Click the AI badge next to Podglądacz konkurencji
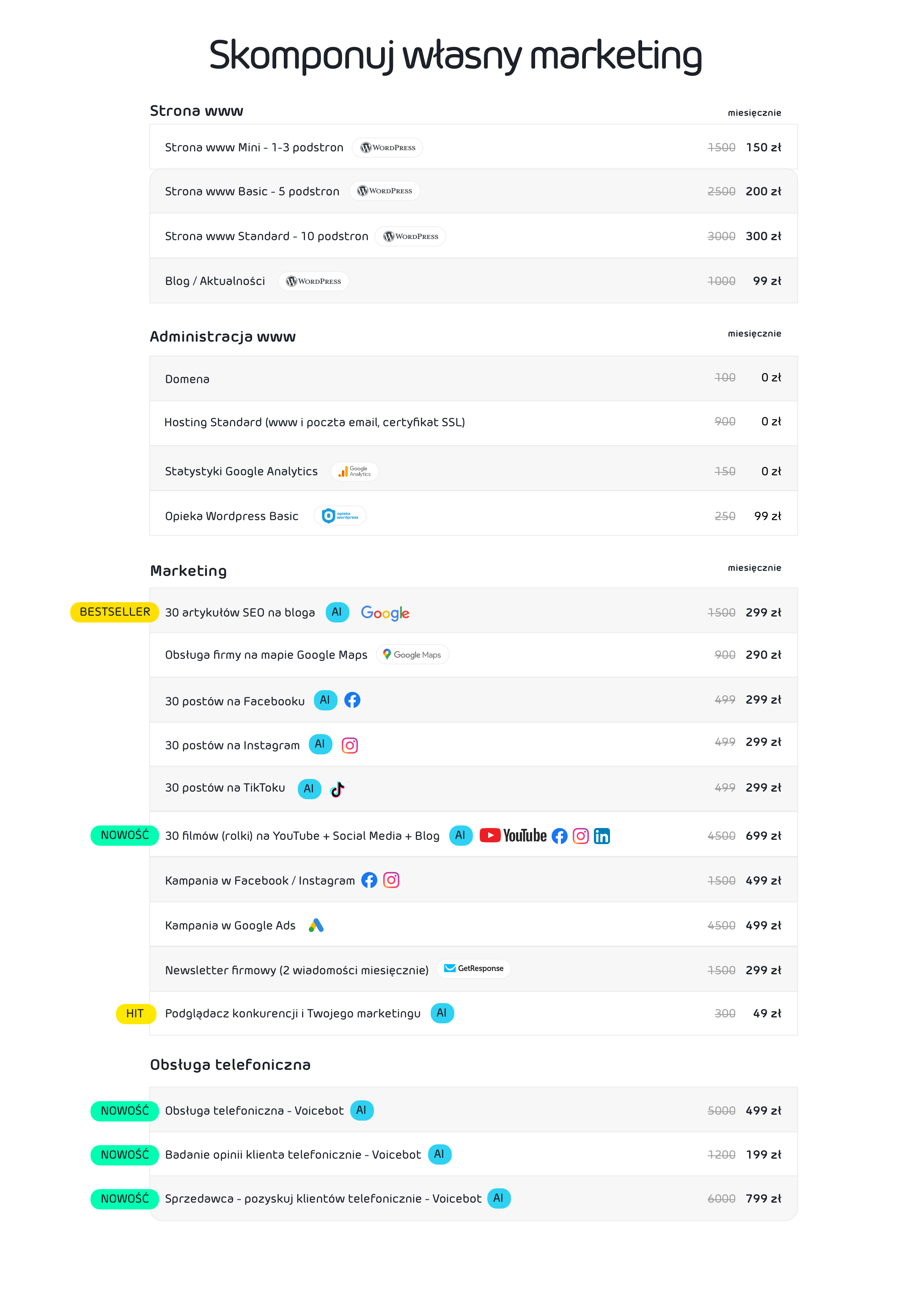Image resolution: width=901 pixels, height=1316 pixels. [x=442, y=1013]
